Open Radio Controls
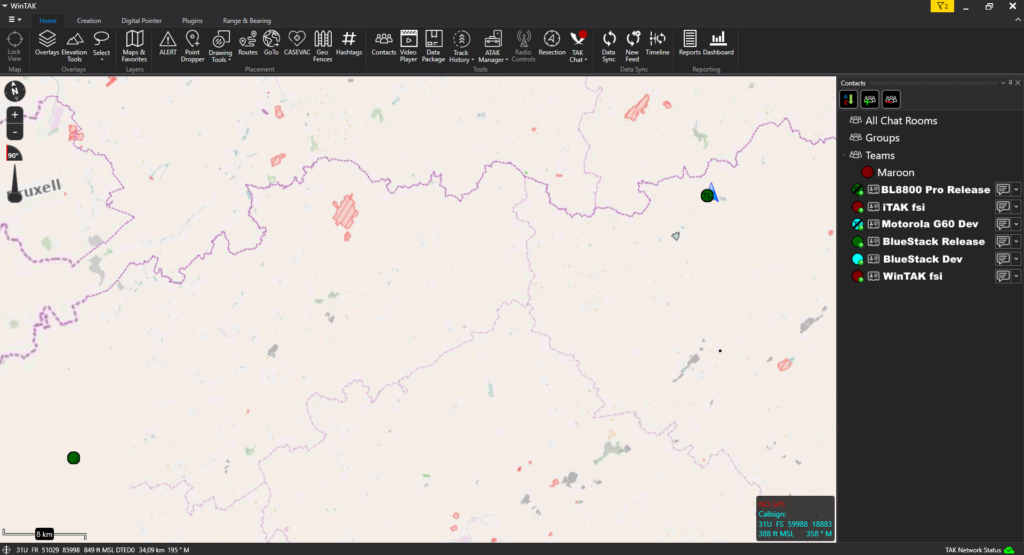The image size is (1024, 555). (523, 46)
